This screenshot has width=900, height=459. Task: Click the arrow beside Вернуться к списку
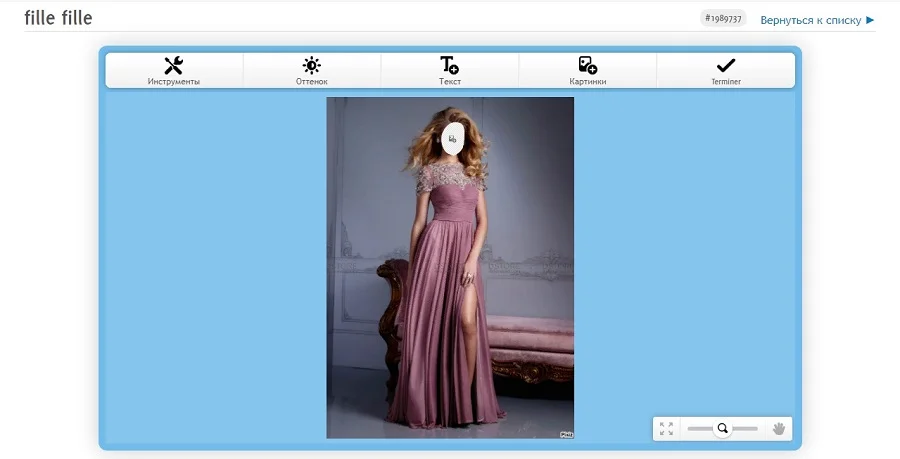pyautogui.click(x=870, y=20)
